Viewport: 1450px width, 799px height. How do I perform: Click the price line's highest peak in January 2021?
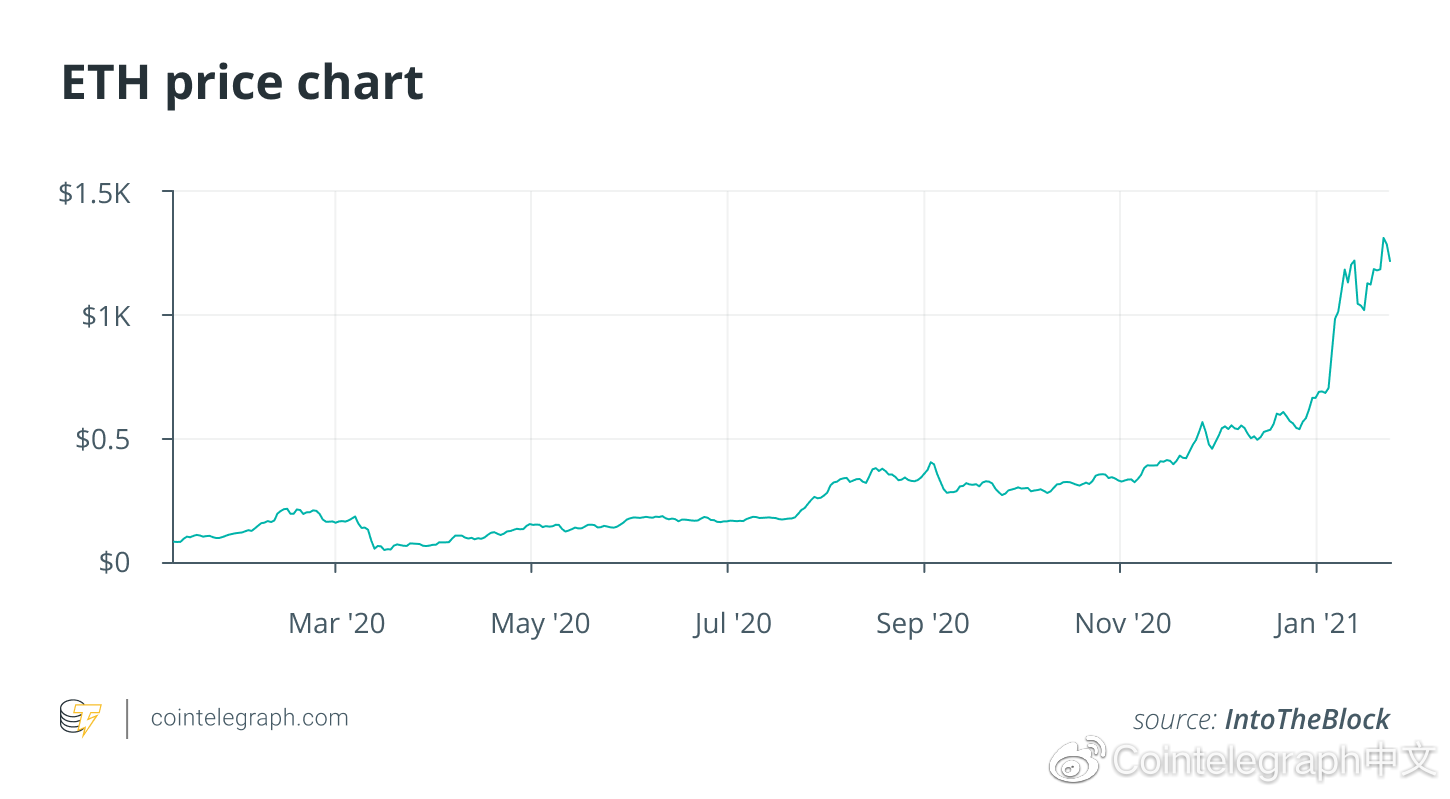tap(1384, 238)
